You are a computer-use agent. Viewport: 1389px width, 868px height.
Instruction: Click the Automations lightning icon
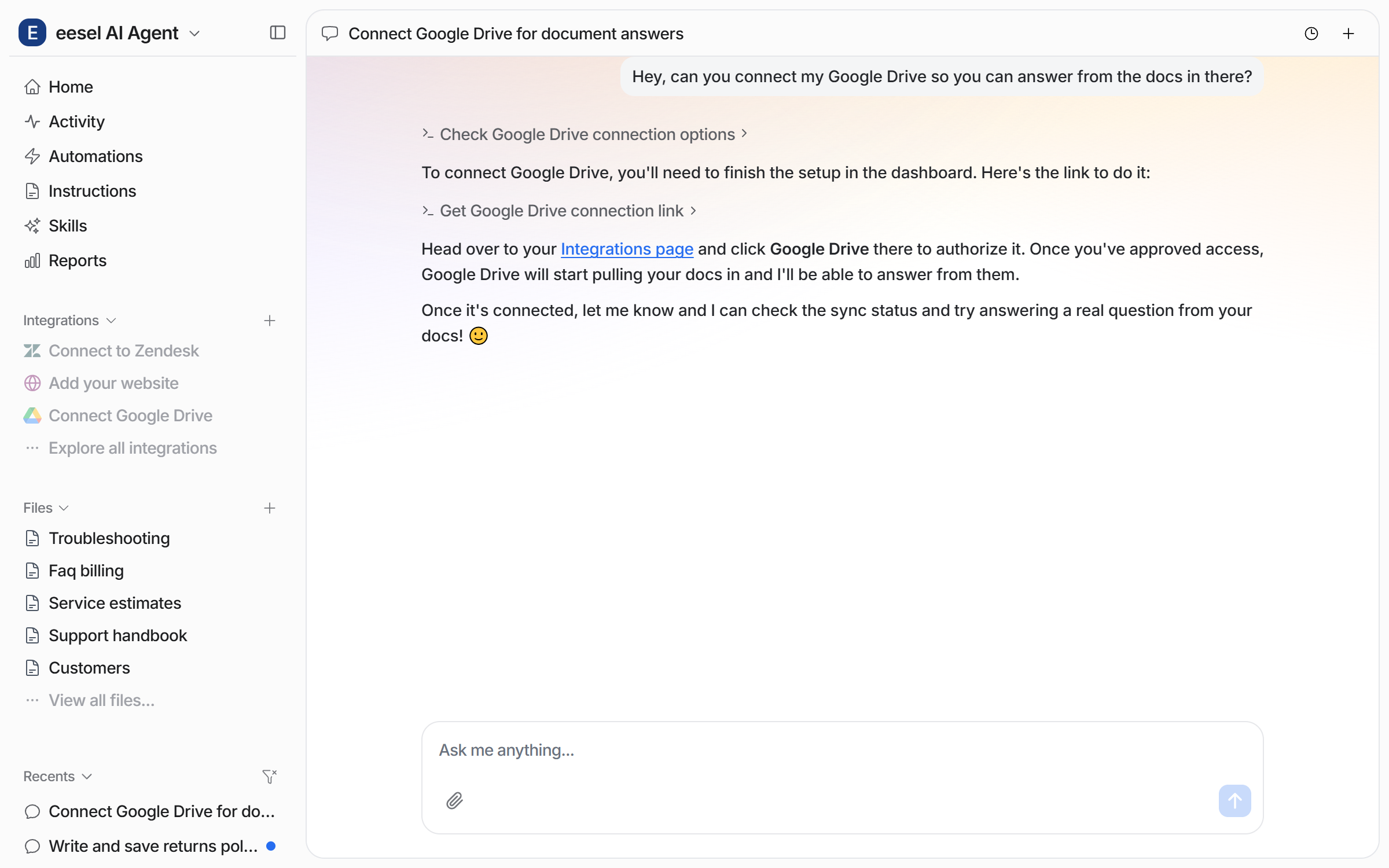tap(32, 156)
